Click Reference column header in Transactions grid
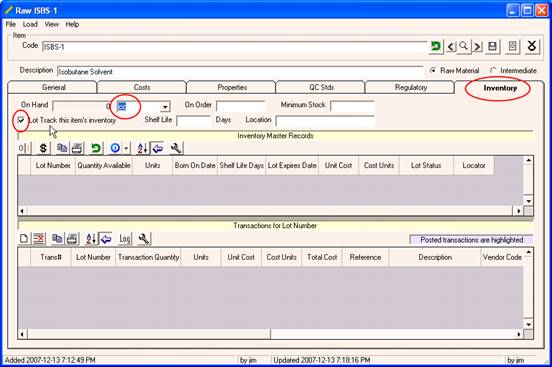Screen dimensions: 552x367 pyautogui.click(x=365, y=257)
